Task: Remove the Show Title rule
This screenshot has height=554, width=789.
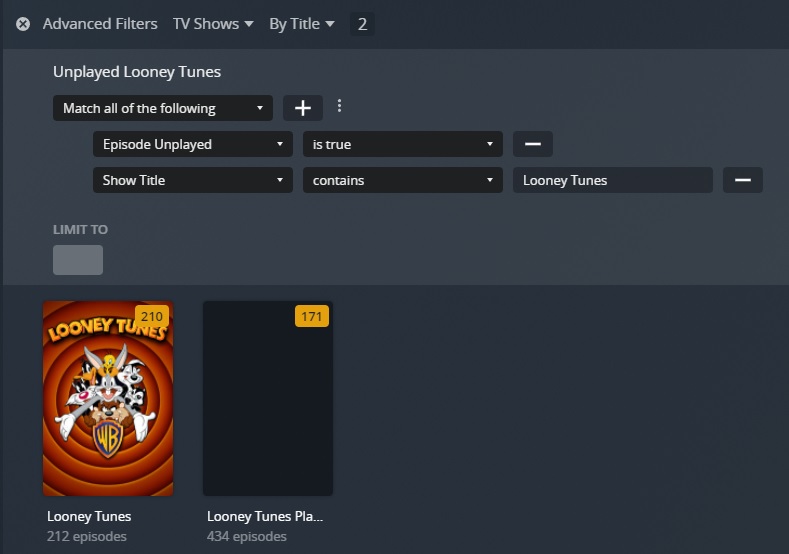Action: pos(743,180)
